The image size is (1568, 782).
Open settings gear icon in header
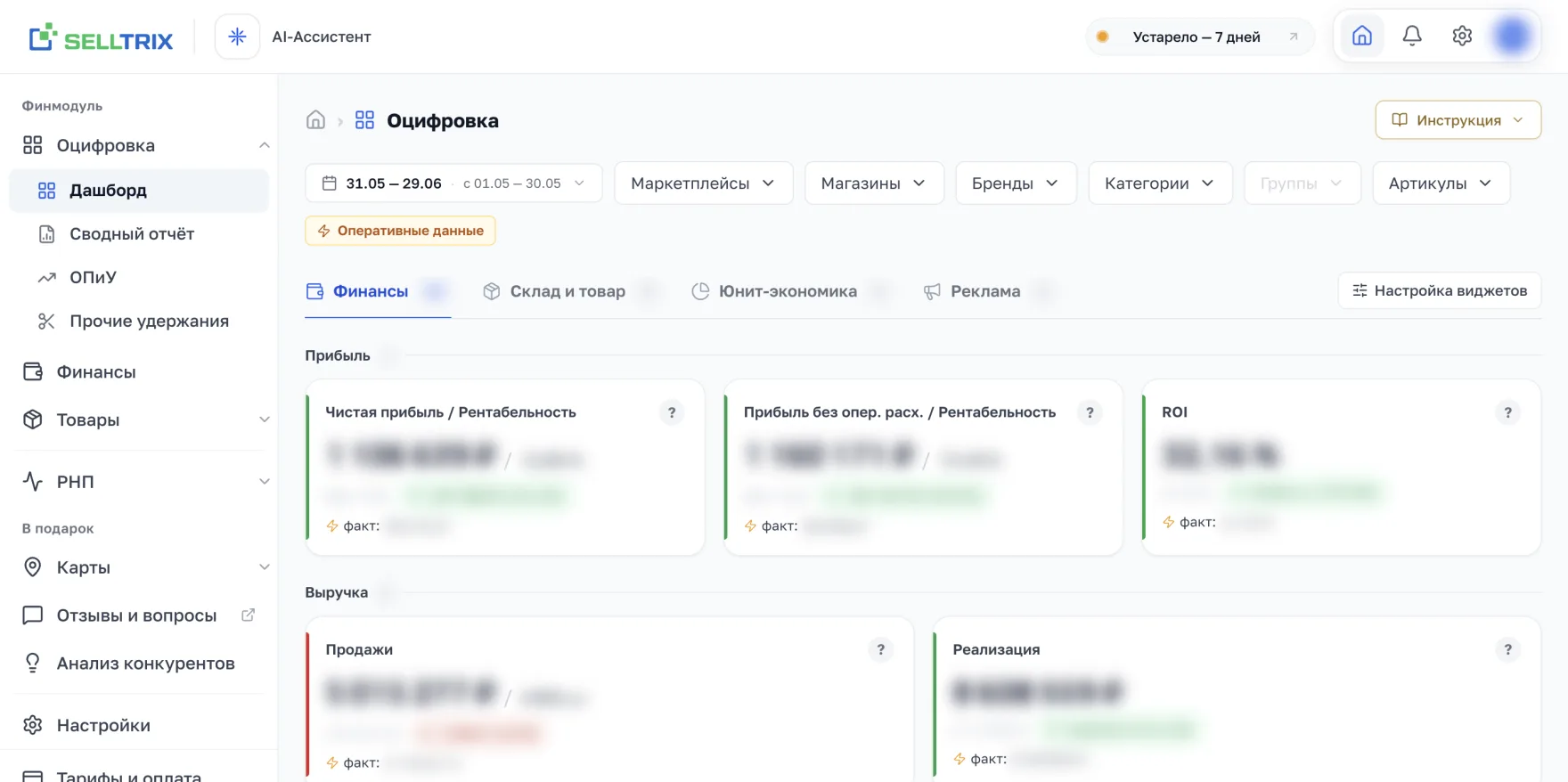point(1462,36)
